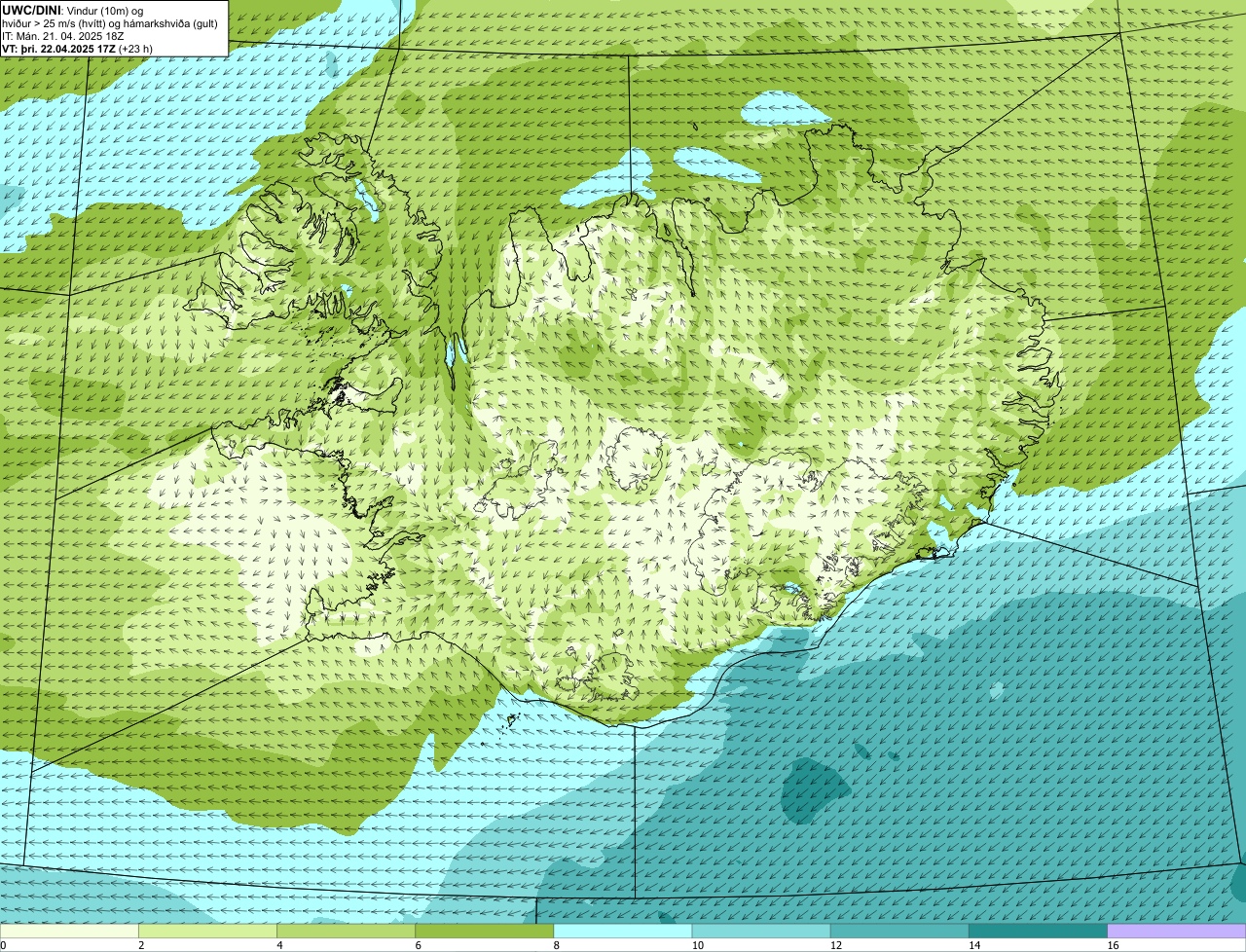Click the 2–4 m/s legend swatch
The width and height of the screenshot is (1246, 952).
point(207,932)
